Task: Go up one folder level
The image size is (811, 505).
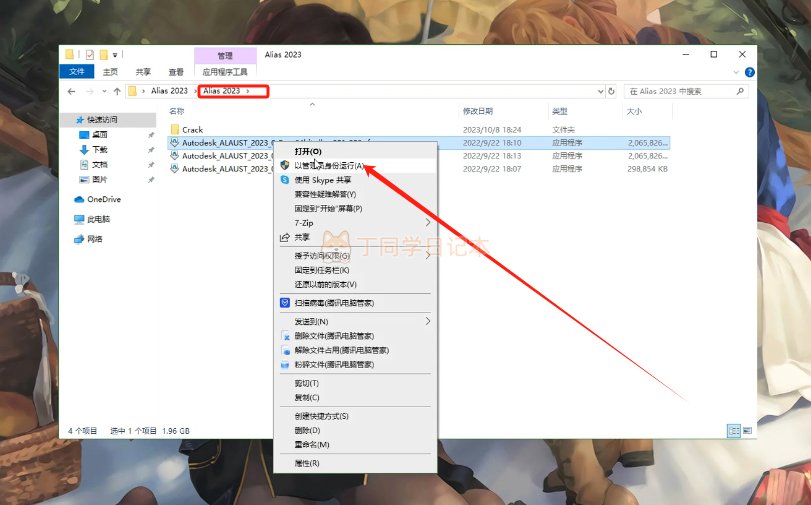Action: tap(117, 91)
